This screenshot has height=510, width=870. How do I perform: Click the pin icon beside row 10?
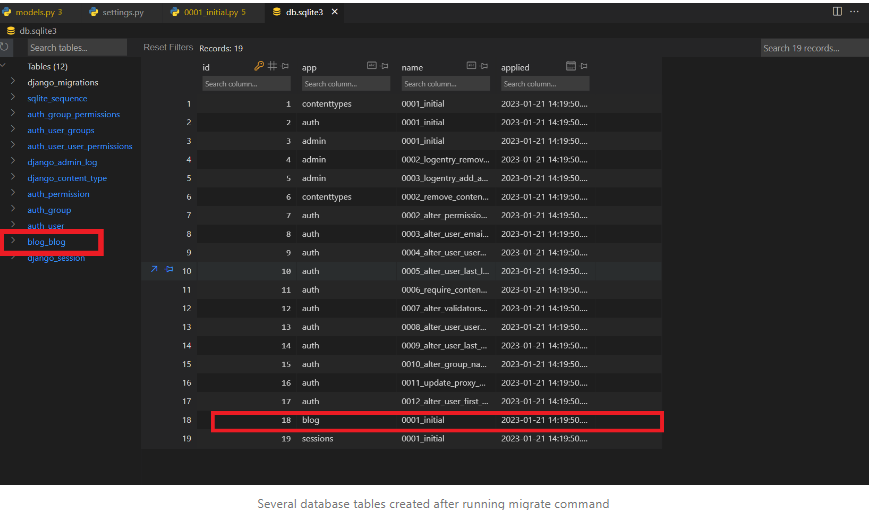click(x=169, y=270)
